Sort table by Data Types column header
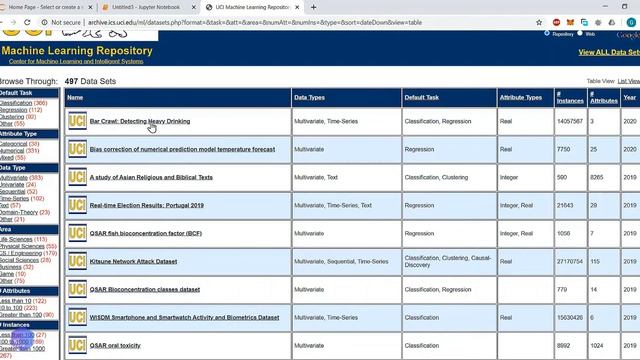Image resolution: width=640 pixels, height=360 pixels. tap(309, 98)
